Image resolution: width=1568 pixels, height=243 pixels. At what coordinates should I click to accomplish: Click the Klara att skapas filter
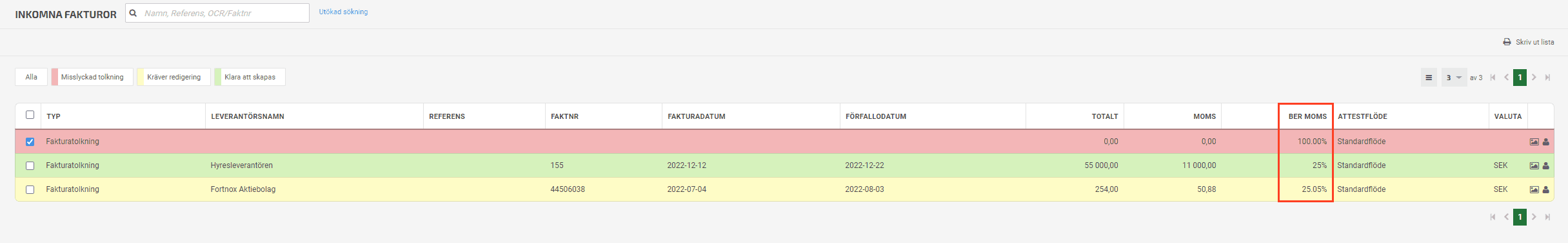[250, 77]
